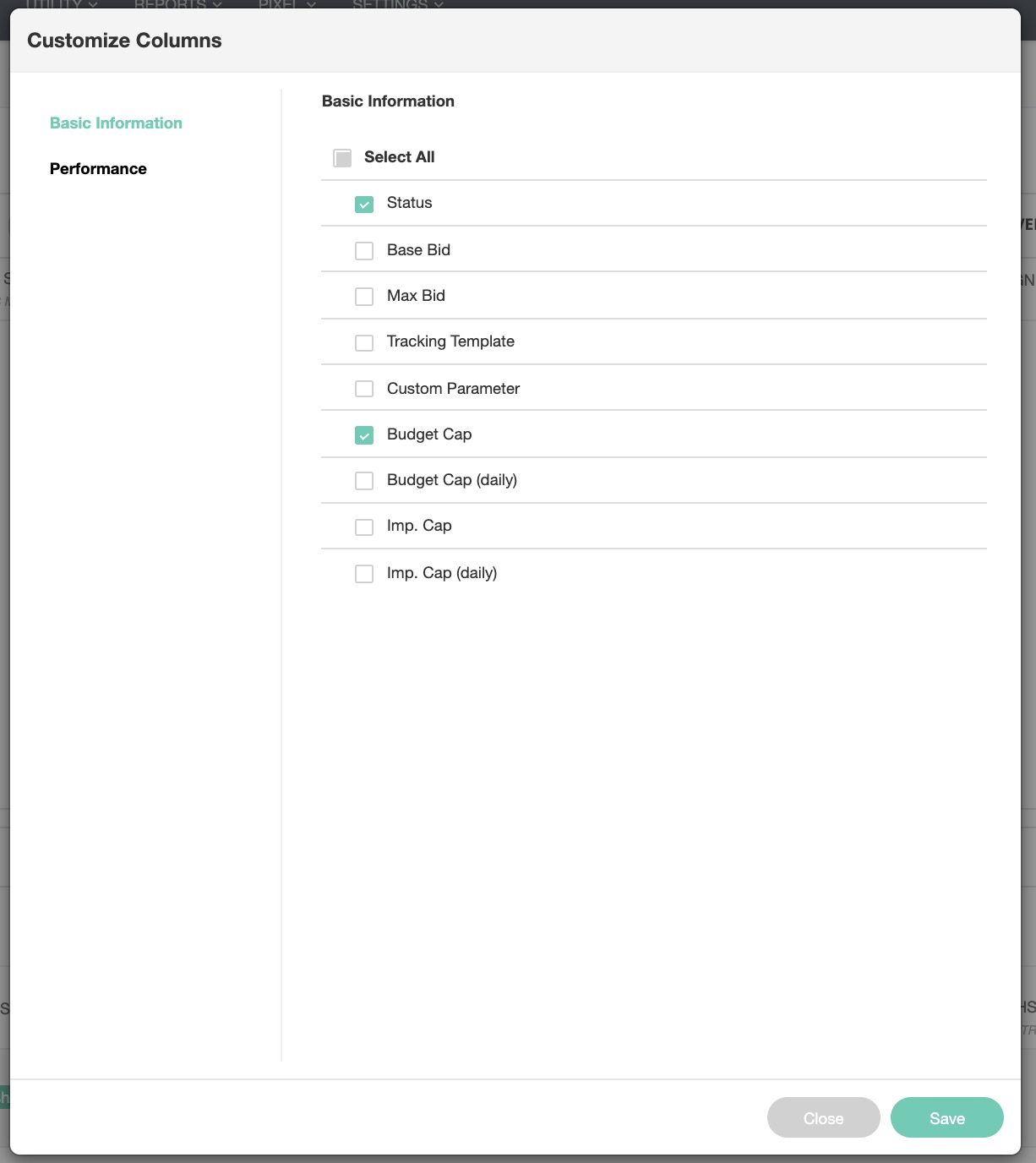Click the 'Select All' label text
Screen dimensions: 1036x1163
[399, 157]
